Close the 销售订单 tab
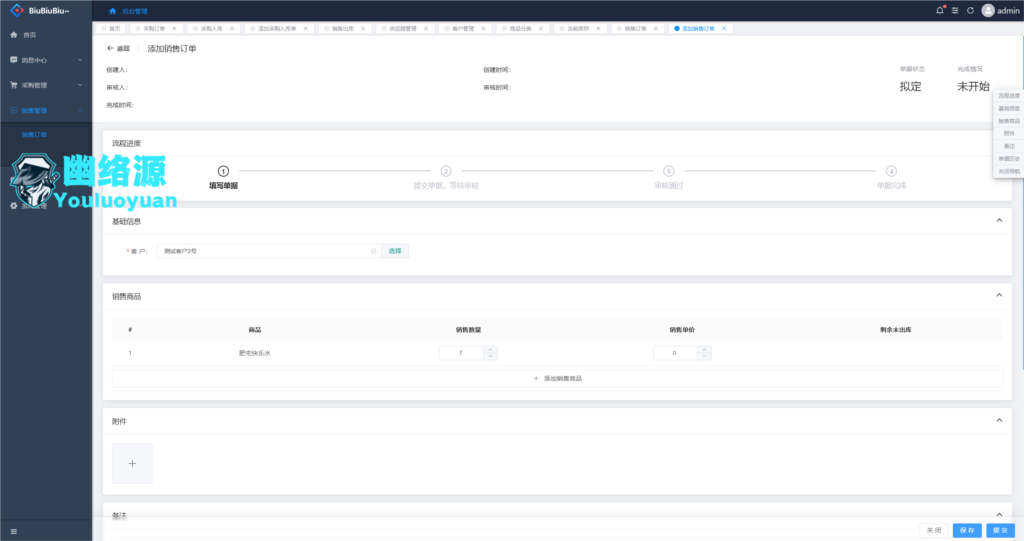 point(656,29)
